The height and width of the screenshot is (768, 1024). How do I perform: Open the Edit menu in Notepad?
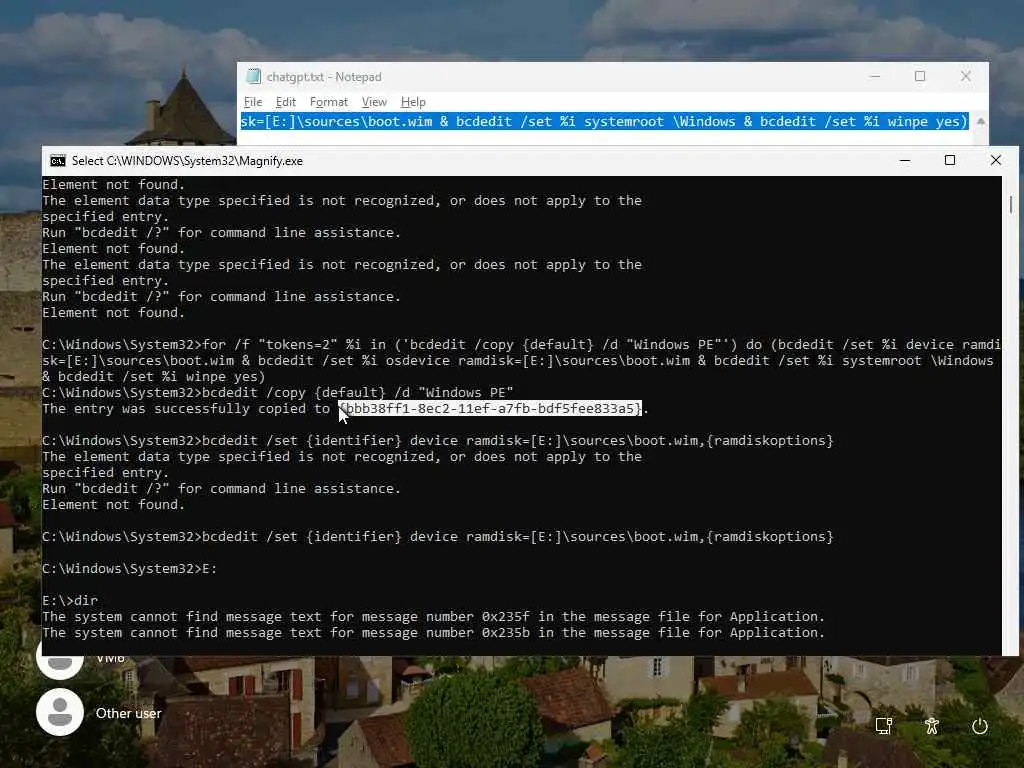[285, 102]
